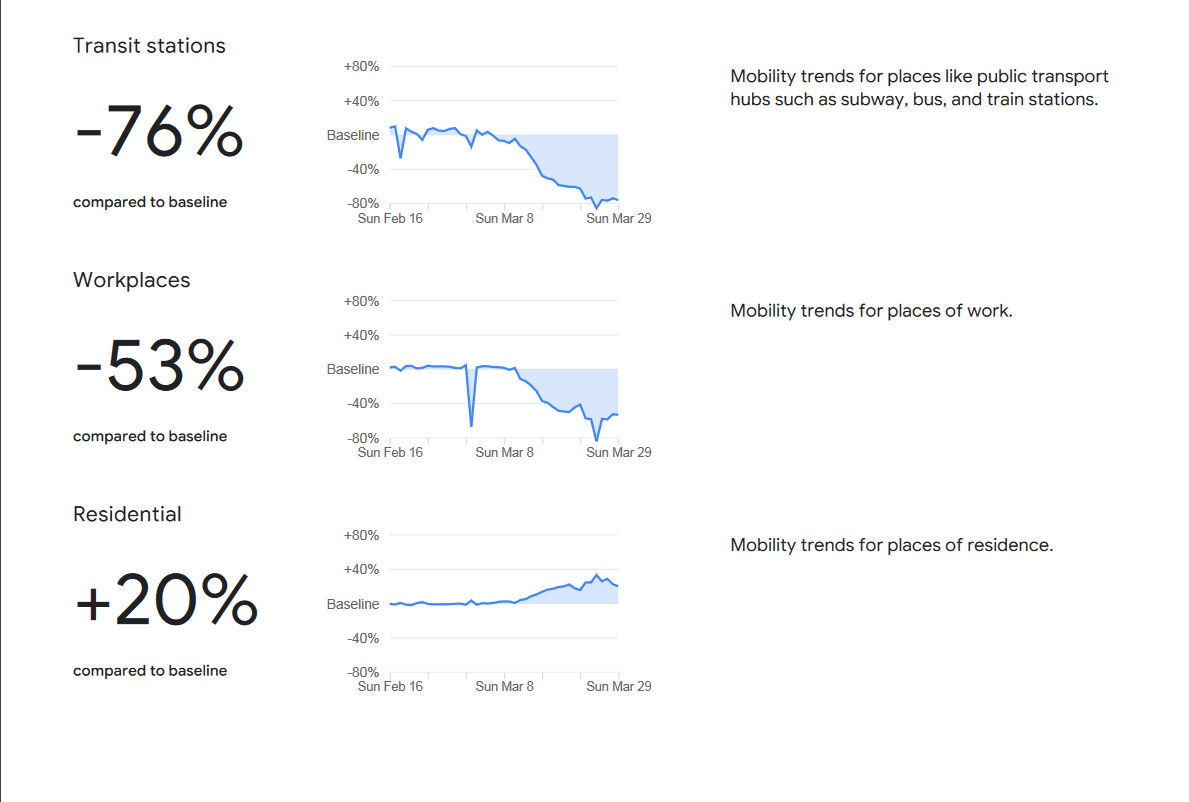Select Sun Mar 8 on the Workplaces chart
The image size is (1189, 802).
click(504, 452)
